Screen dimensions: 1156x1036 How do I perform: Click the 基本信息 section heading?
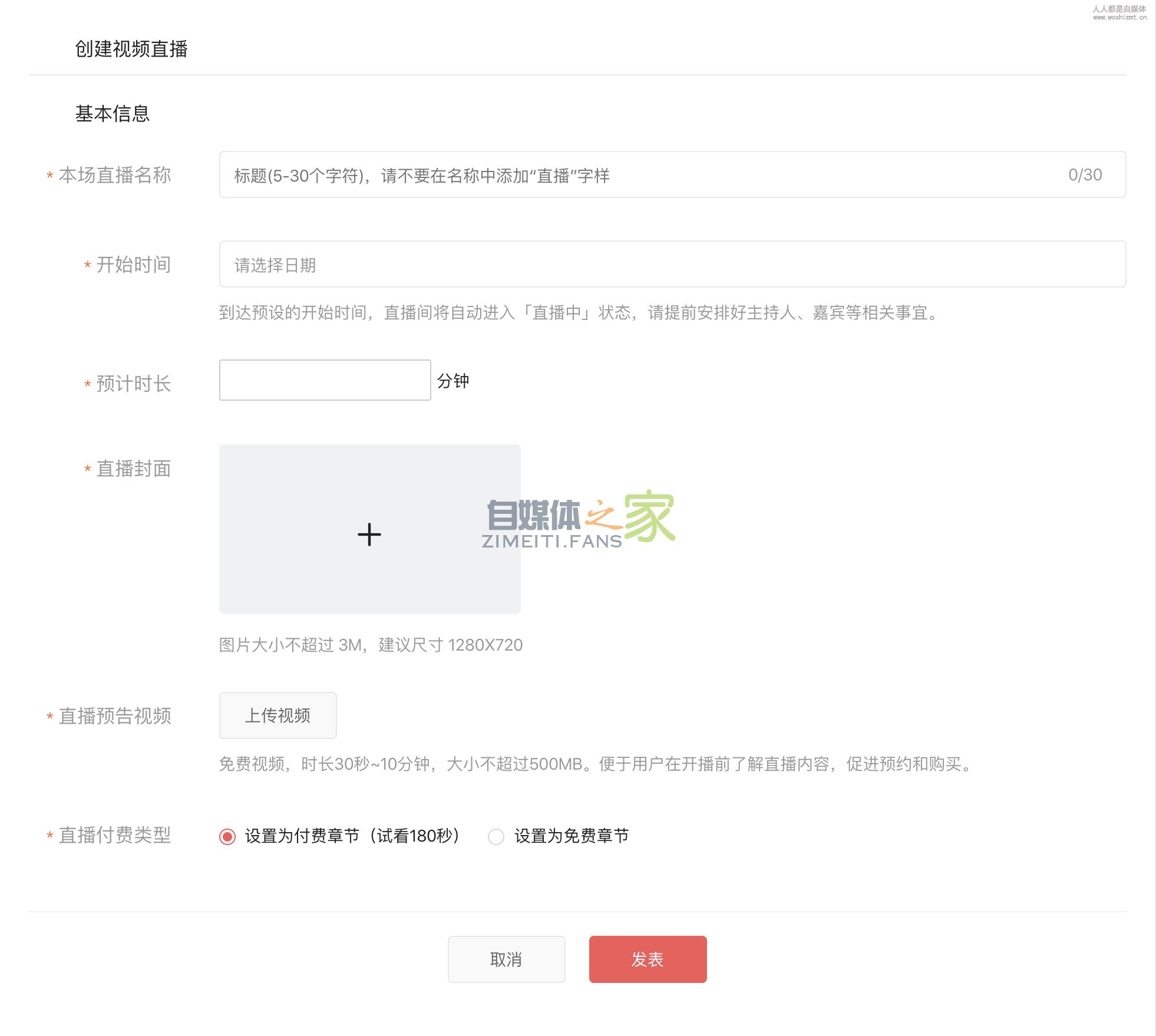point(113,114)
